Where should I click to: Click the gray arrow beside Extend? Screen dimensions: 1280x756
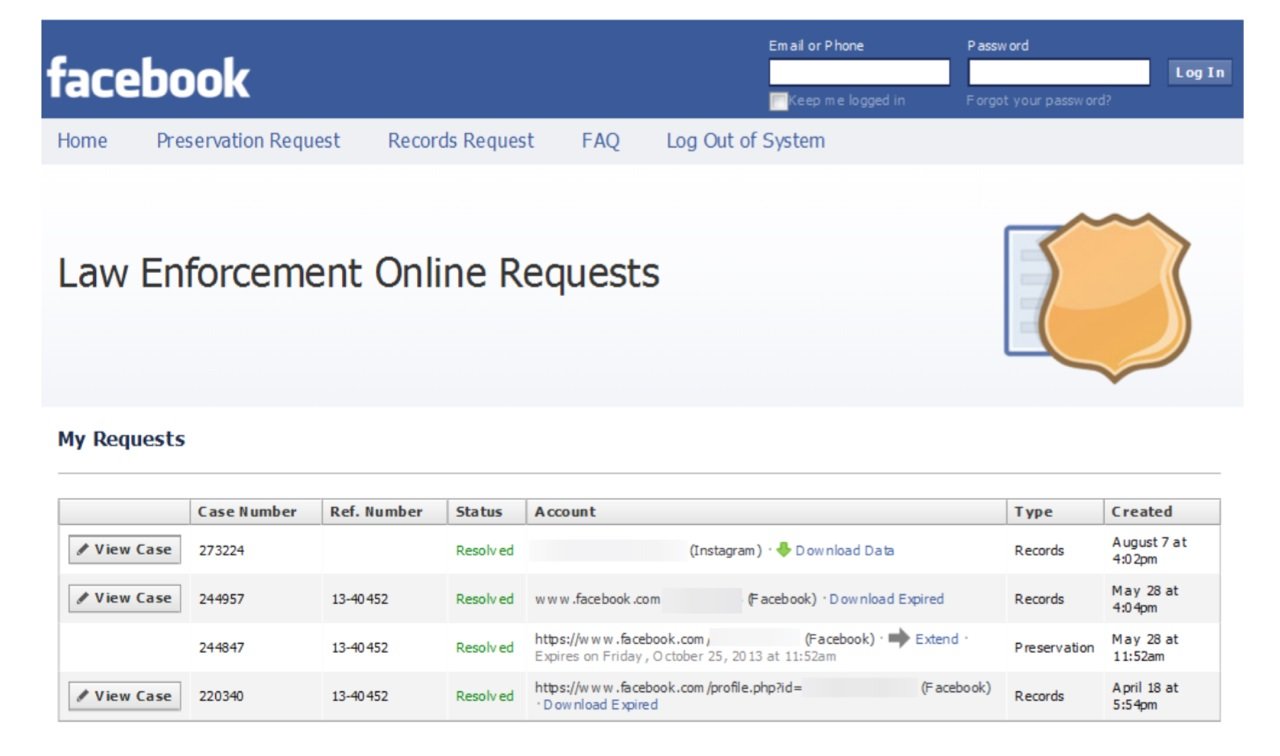[898, 638]
